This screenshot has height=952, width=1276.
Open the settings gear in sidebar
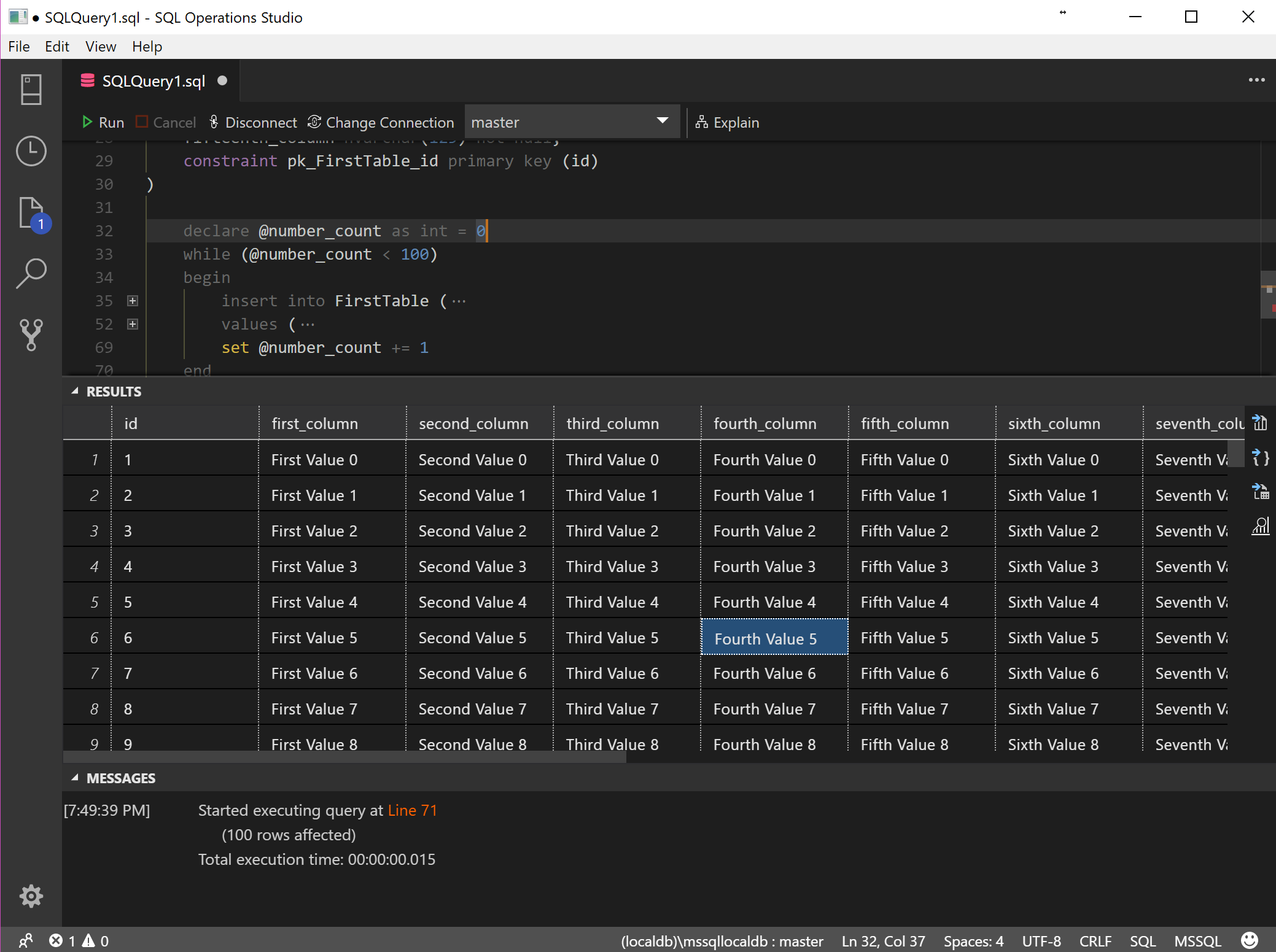[x=31, y=896]
